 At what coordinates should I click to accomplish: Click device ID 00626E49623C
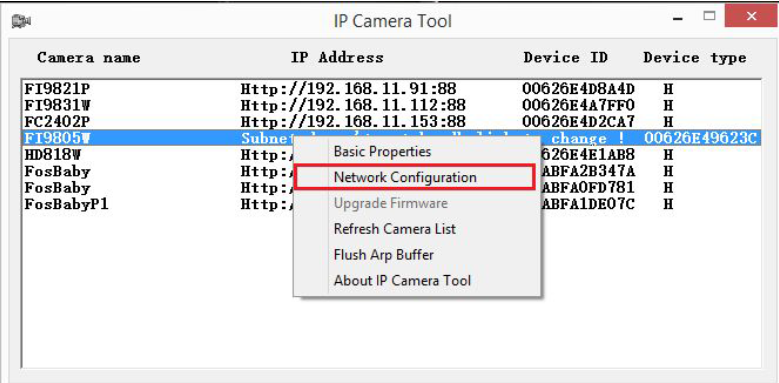tap(701, 138)
